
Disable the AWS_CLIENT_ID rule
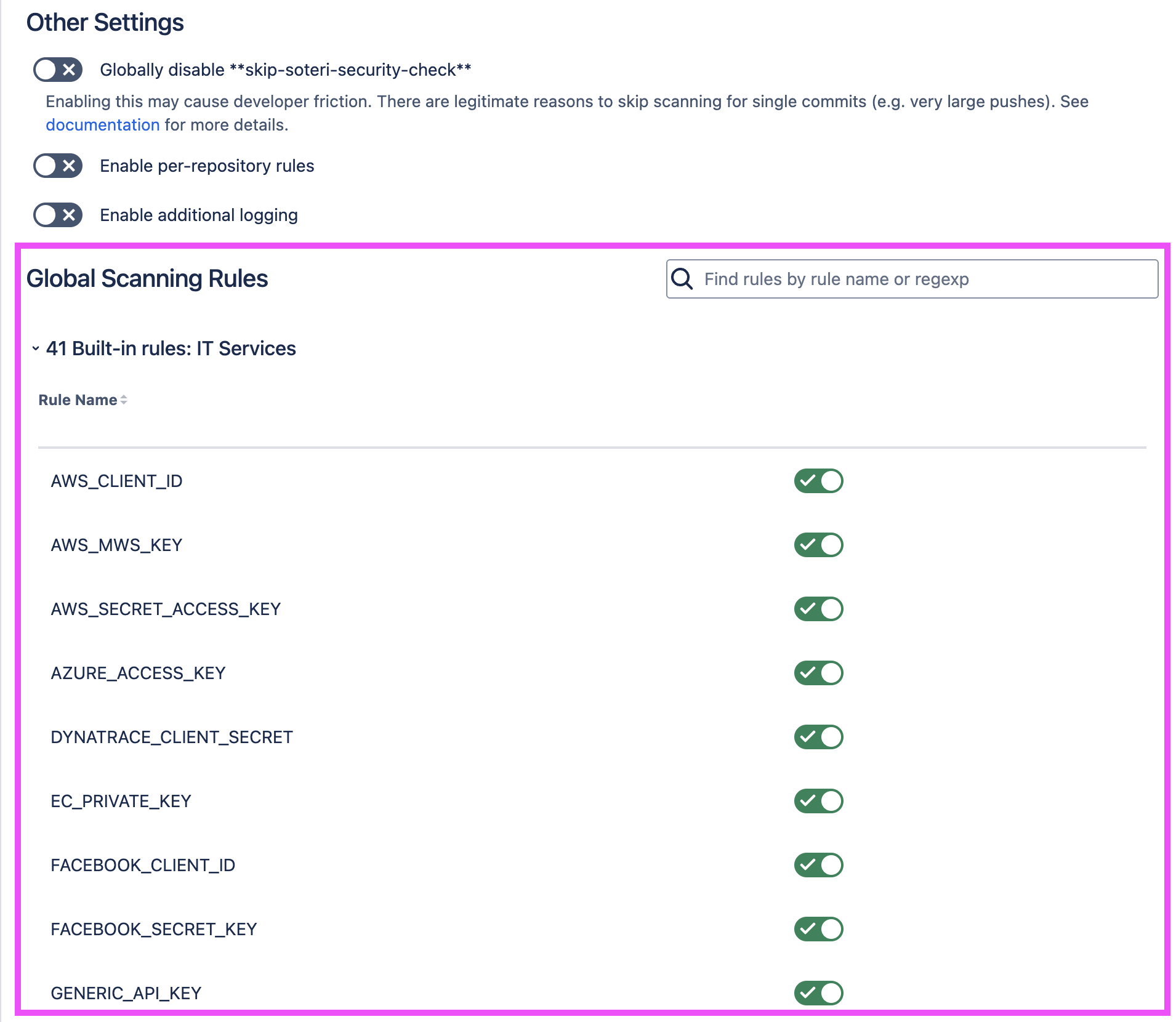coord(818,481)
